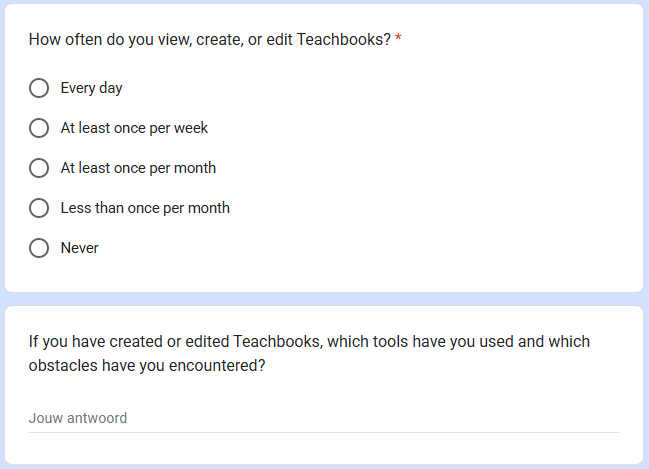Pick the "At least once per month" radio circle

tap(39, 168)
